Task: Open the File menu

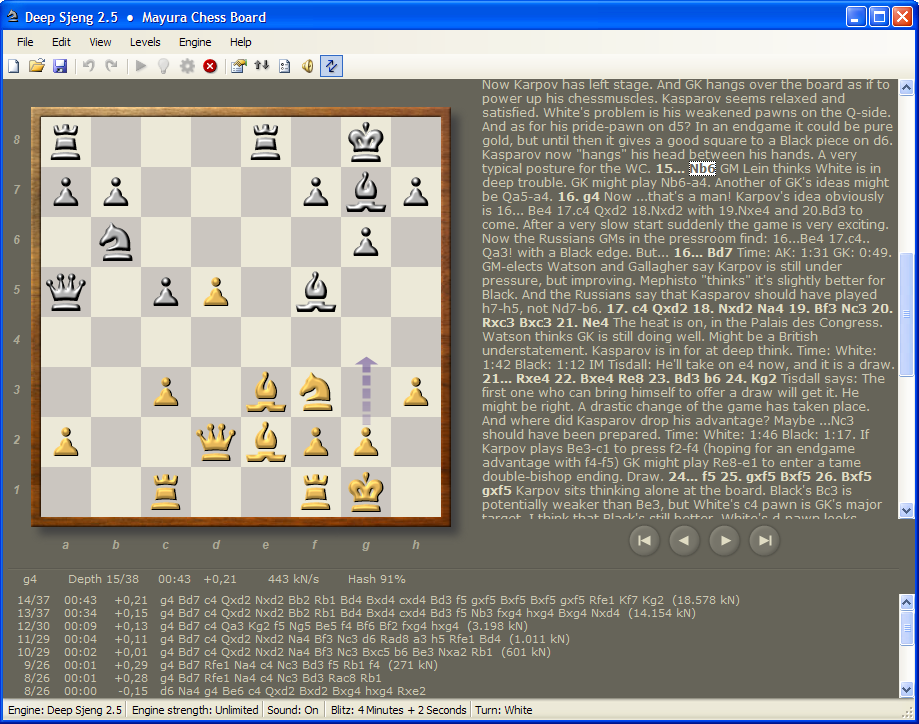Action: pyautogui.click(x=25, y=42)
